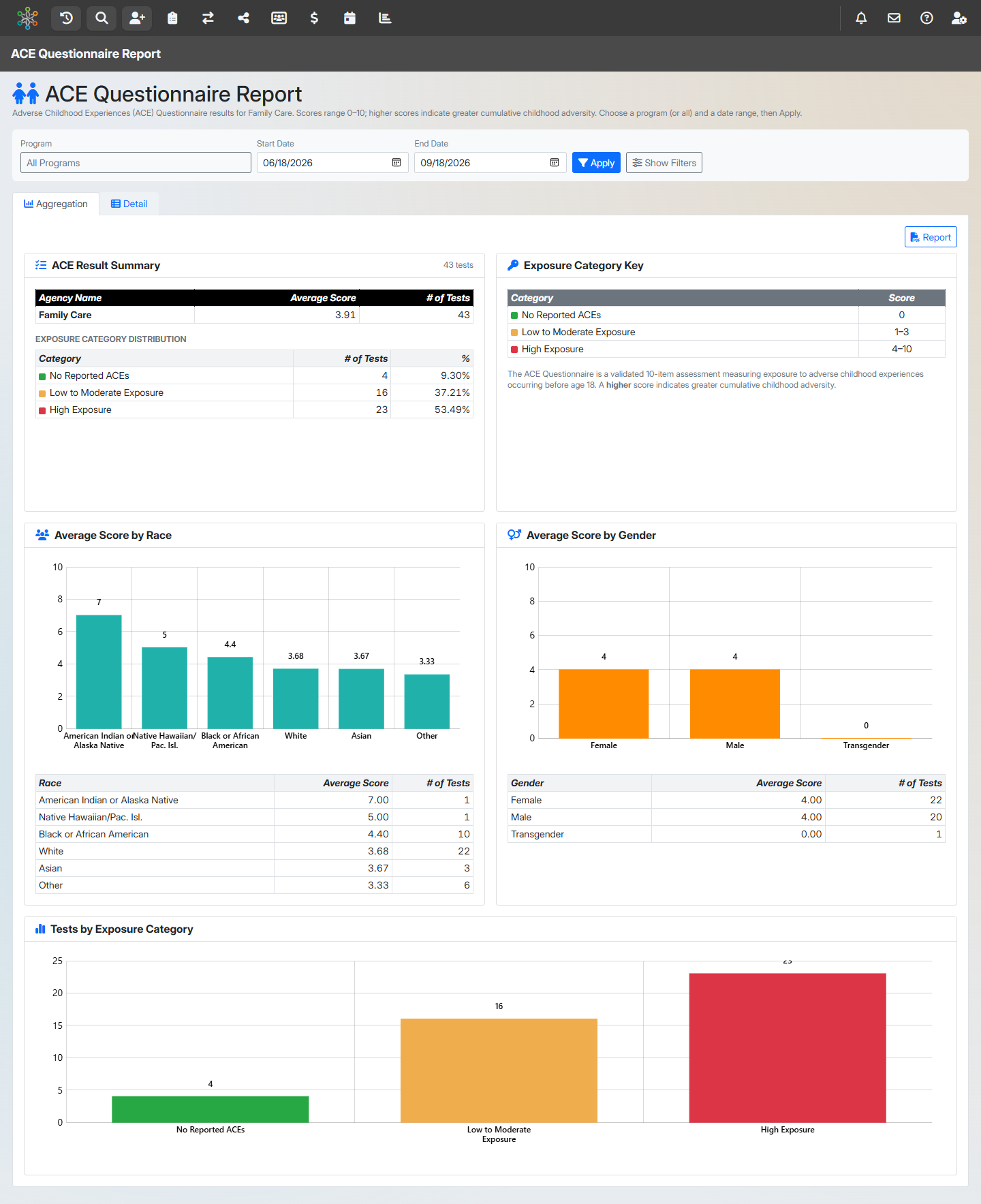
Task: Click the Start Date field 06/18/2026
Action: (332, 163)
